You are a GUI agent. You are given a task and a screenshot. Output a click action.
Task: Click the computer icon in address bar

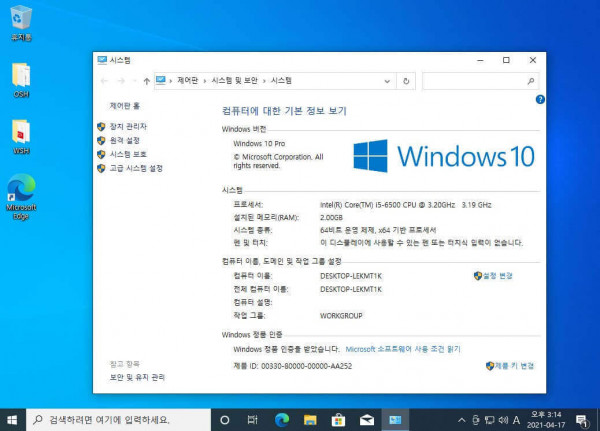coord(161,80)
